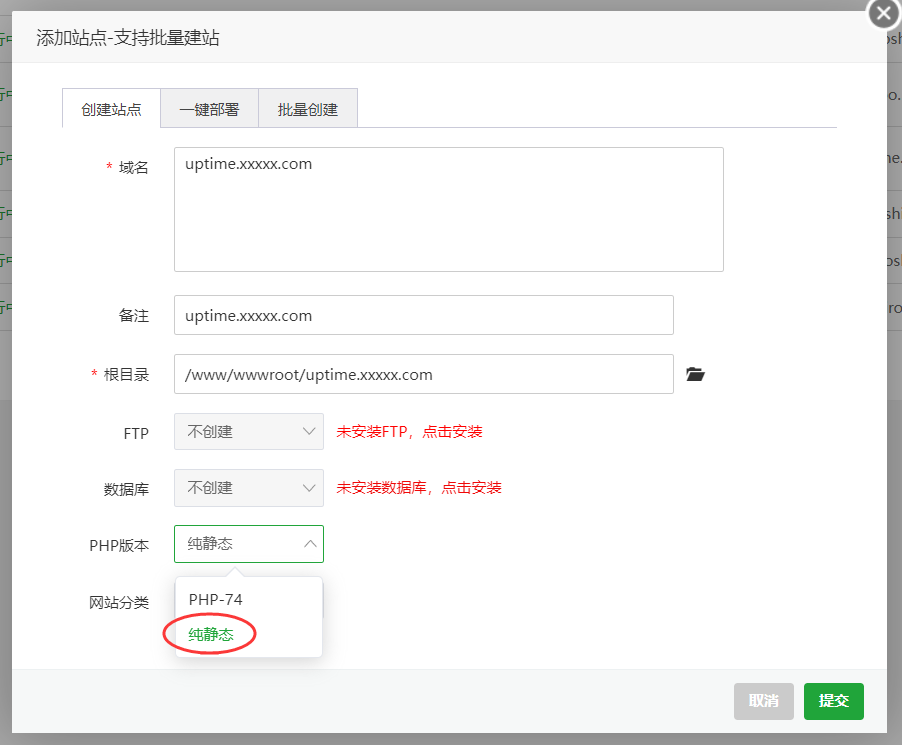Click the 未安装FTP，点击安装 link
902x745 pixels.
pyautogui.click(x=409, y=432)
